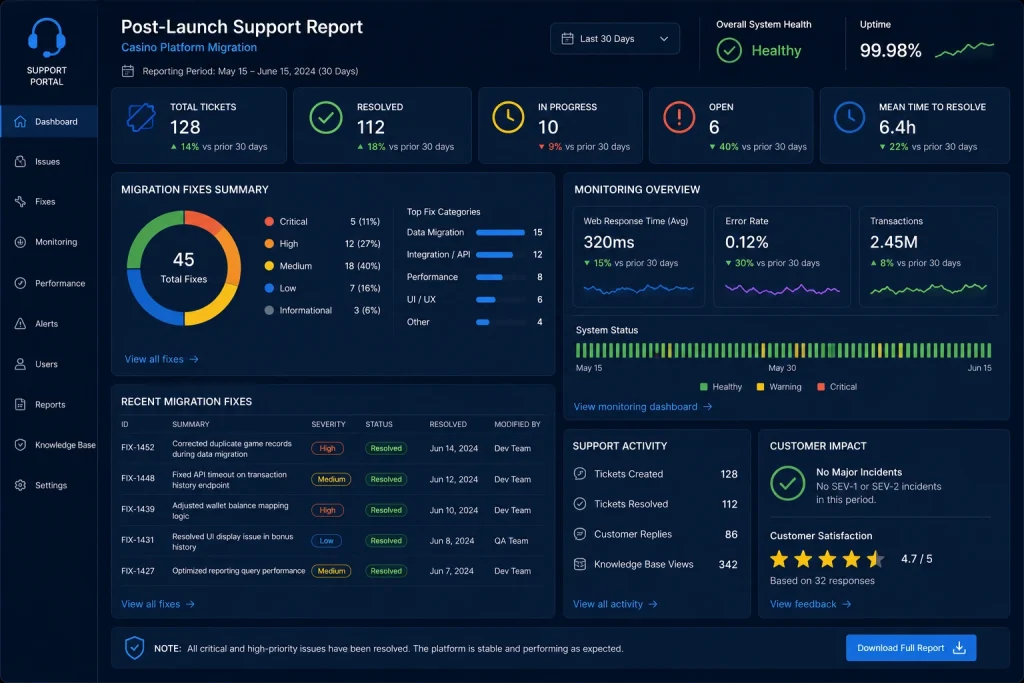Click the FIX-1452 row in recent fixes

tap(332, 449)
